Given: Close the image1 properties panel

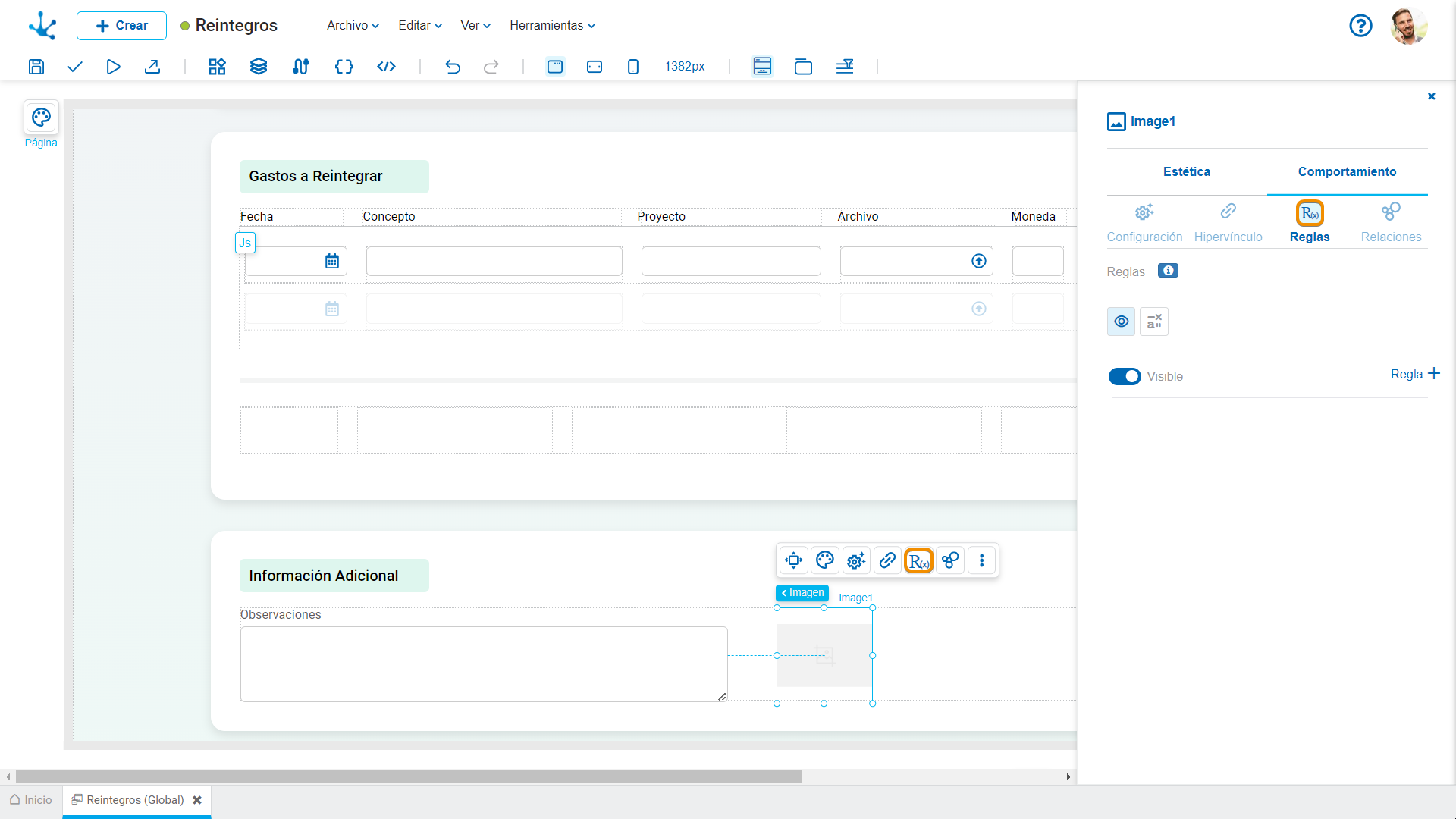Looking at the screenshot, I should click(1432, 96).
